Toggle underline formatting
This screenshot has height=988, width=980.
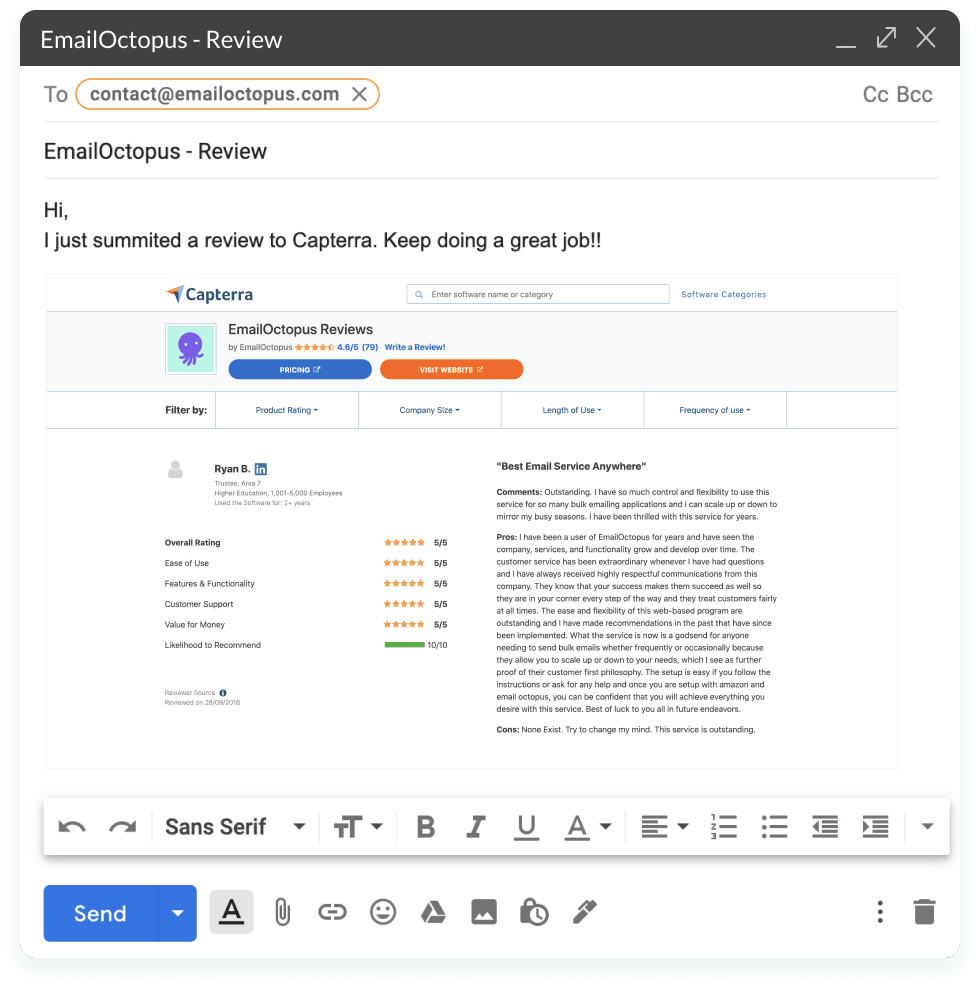tap(526, 827)
